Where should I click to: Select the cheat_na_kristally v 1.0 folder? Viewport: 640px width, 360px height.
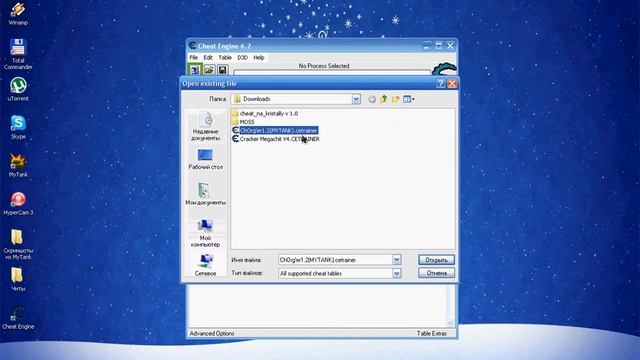pos(264,113)
